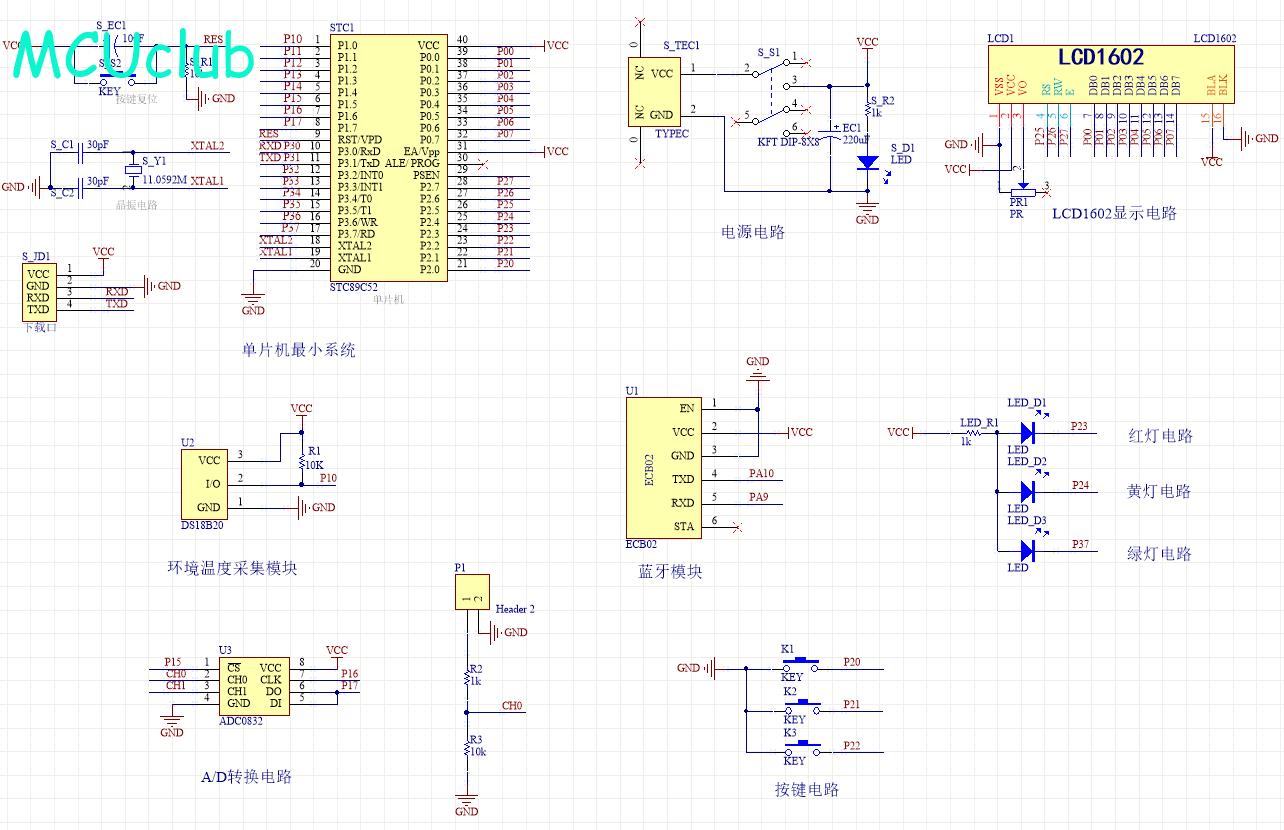This screenshot has height=830, width=1284.
Task: Select the P1 Header 2 connector
Action: pyautogui.click(x=472, y=592)
